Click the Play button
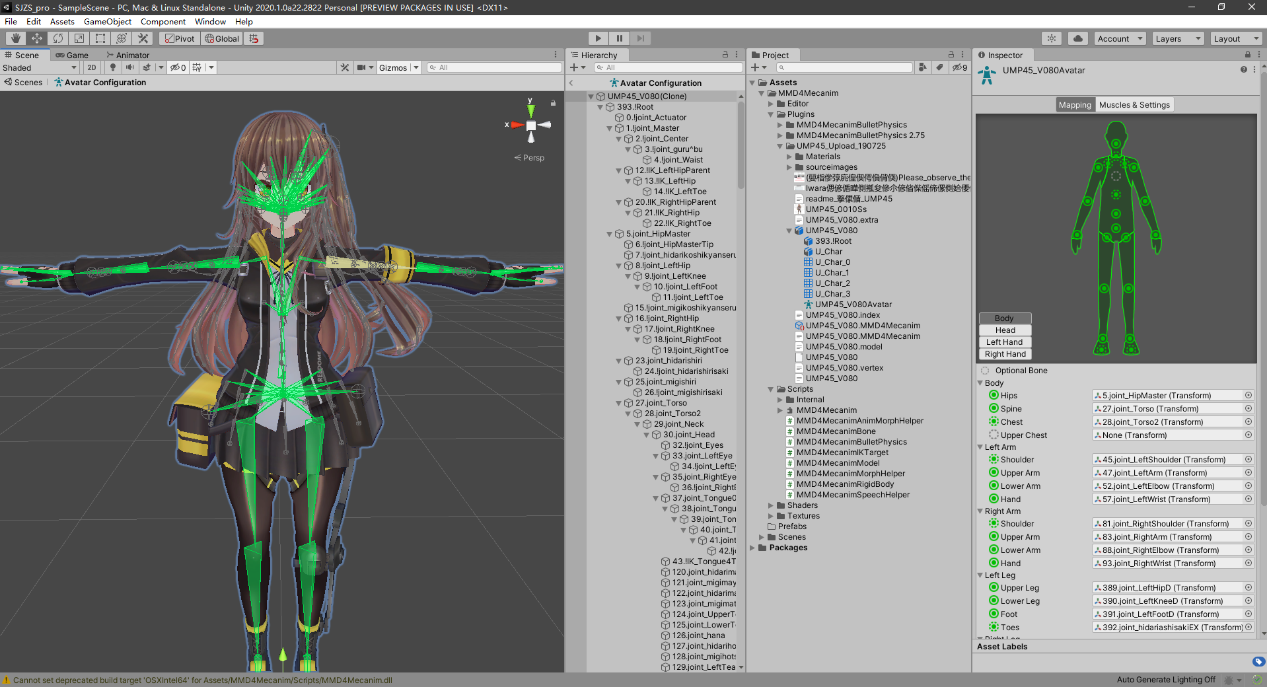 click(x=599, y=39)
